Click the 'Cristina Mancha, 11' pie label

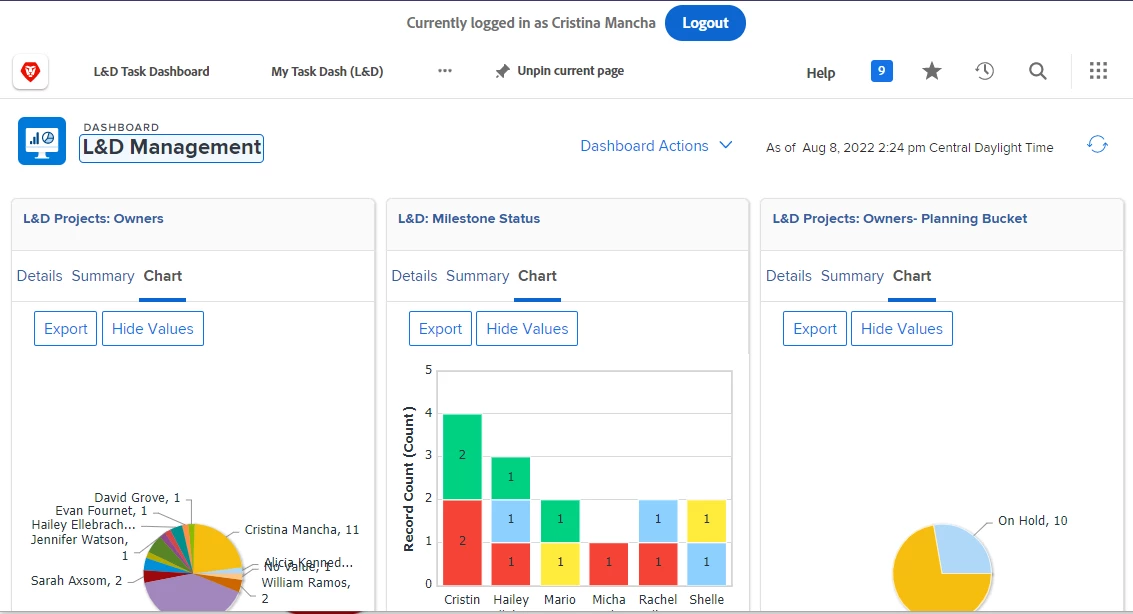[x=301, y=529]
